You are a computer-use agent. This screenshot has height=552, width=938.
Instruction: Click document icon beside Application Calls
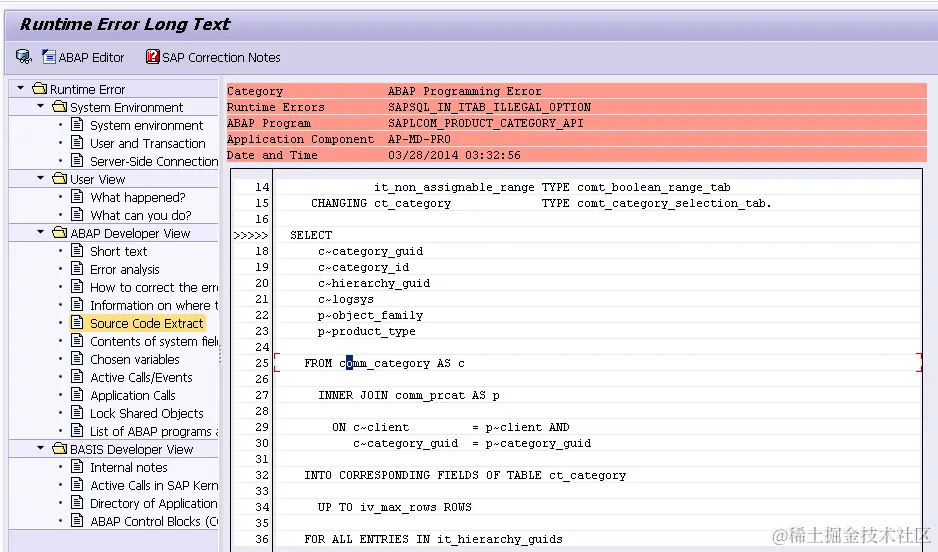tap(77, 394)
